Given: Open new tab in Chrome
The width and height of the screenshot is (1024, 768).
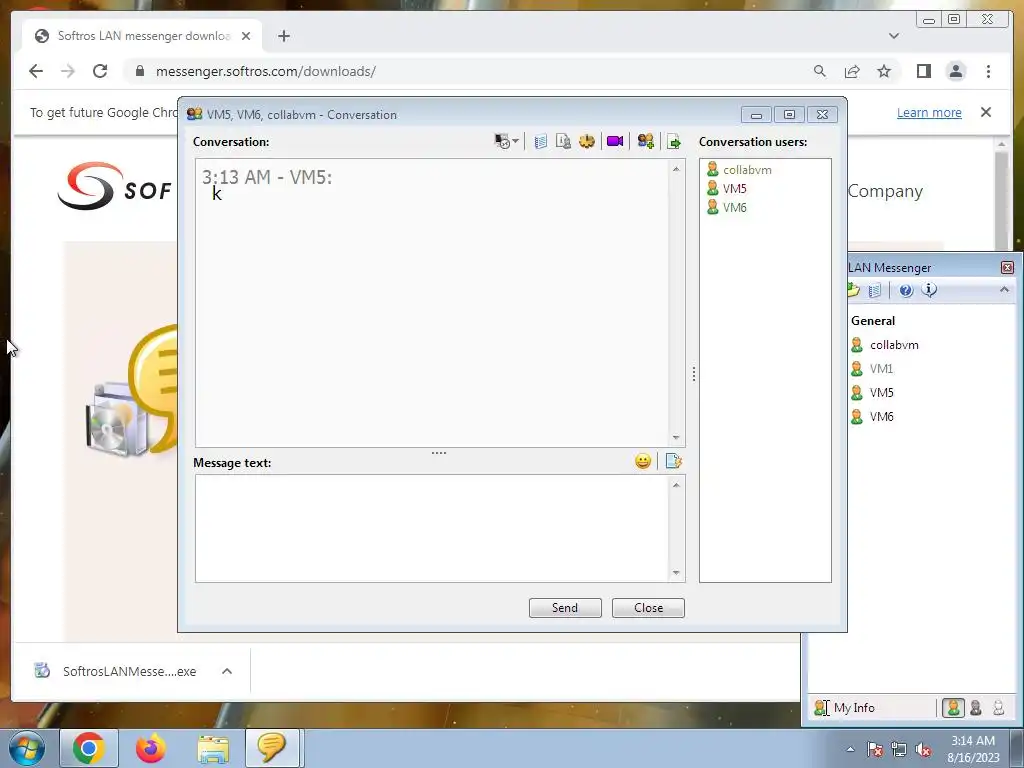Looking at the screenshot, I should (x=283, y=36).
